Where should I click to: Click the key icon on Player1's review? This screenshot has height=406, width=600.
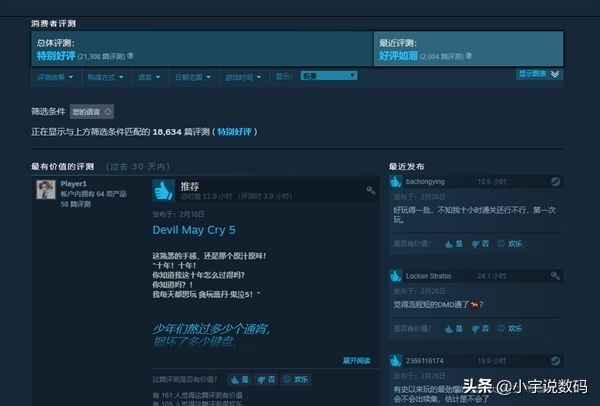pos(370,190)
